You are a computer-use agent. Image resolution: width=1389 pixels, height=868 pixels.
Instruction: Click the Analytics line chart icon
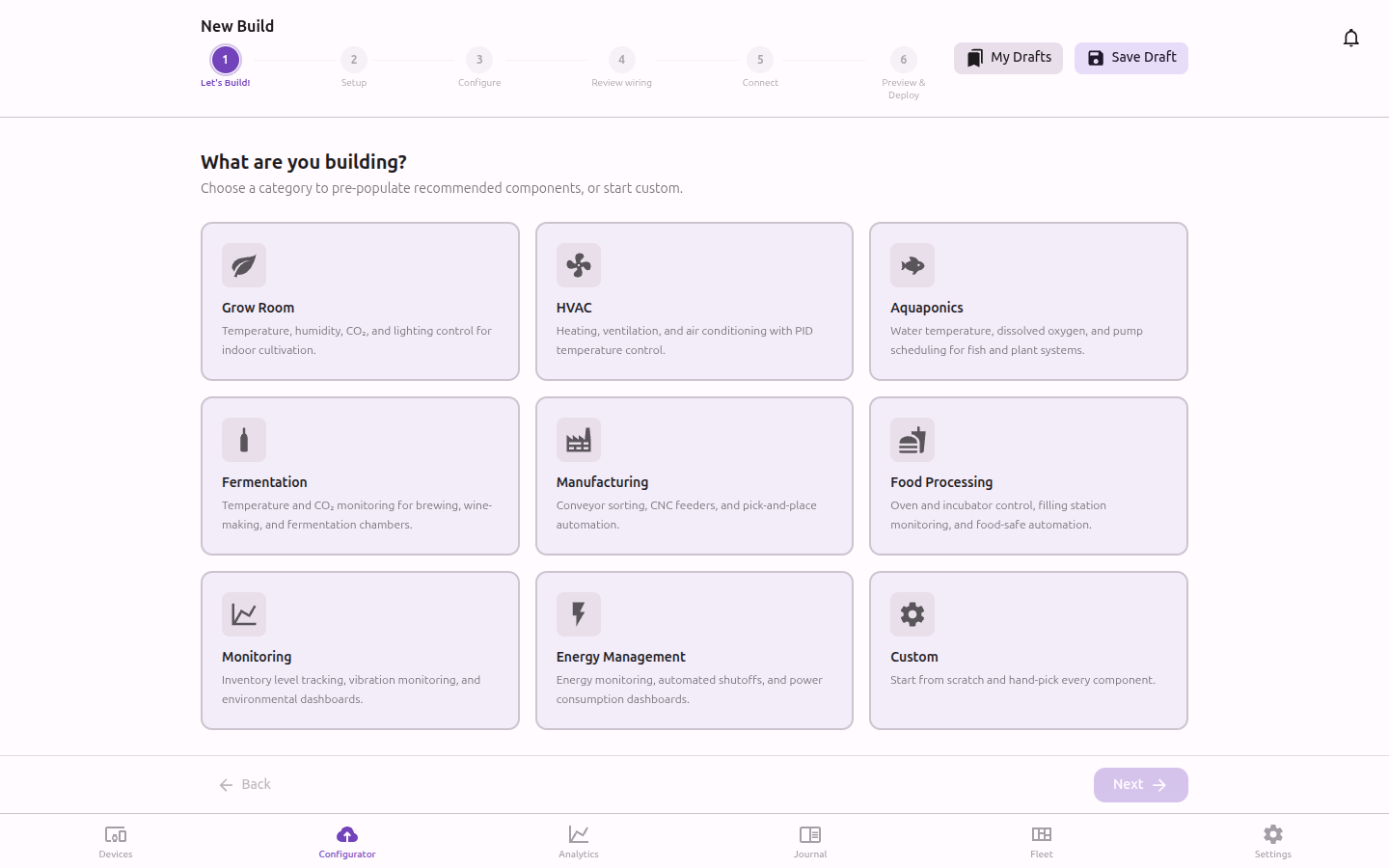click(579, 834)
